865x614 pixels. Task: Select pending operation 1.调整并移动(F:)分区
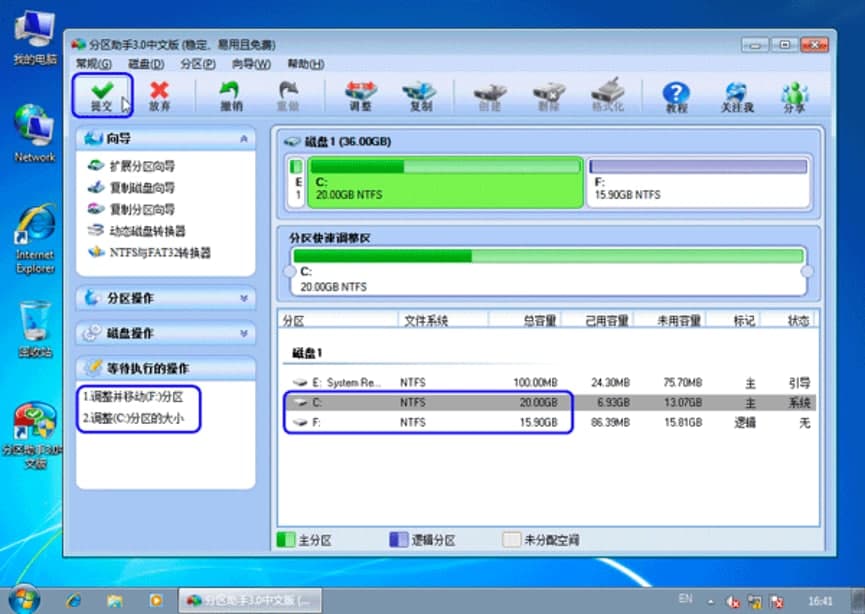[x=133, y=397]
